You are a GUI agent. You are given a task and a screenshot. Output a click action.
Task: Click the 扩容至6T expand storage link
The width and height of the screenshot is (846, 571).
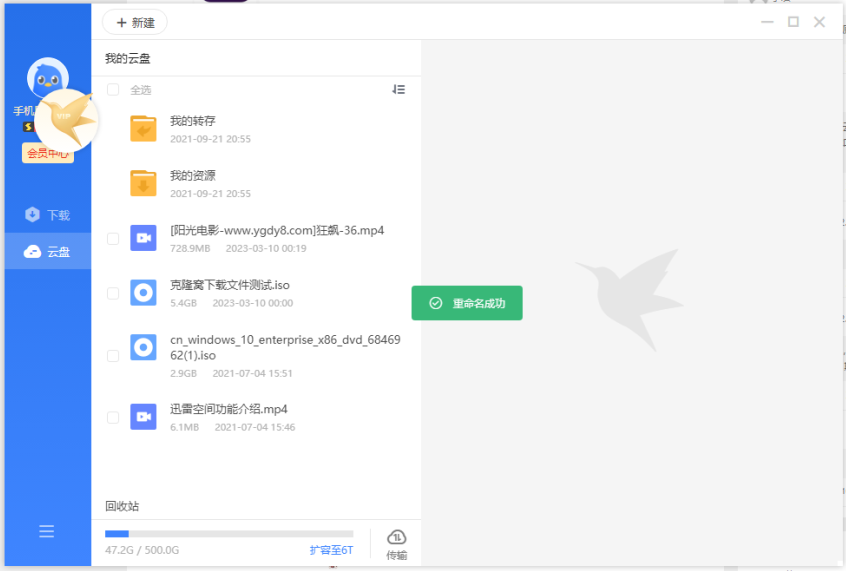tap(331, 550)
